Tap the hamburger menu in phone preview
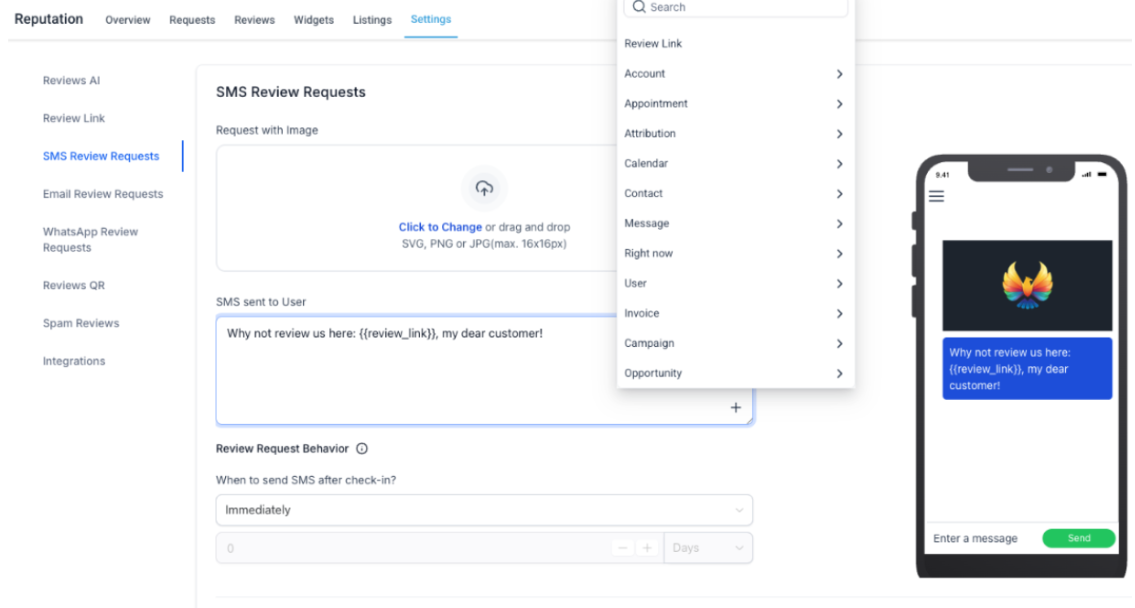Screen dimensions: 1135x608 [936, 196]
